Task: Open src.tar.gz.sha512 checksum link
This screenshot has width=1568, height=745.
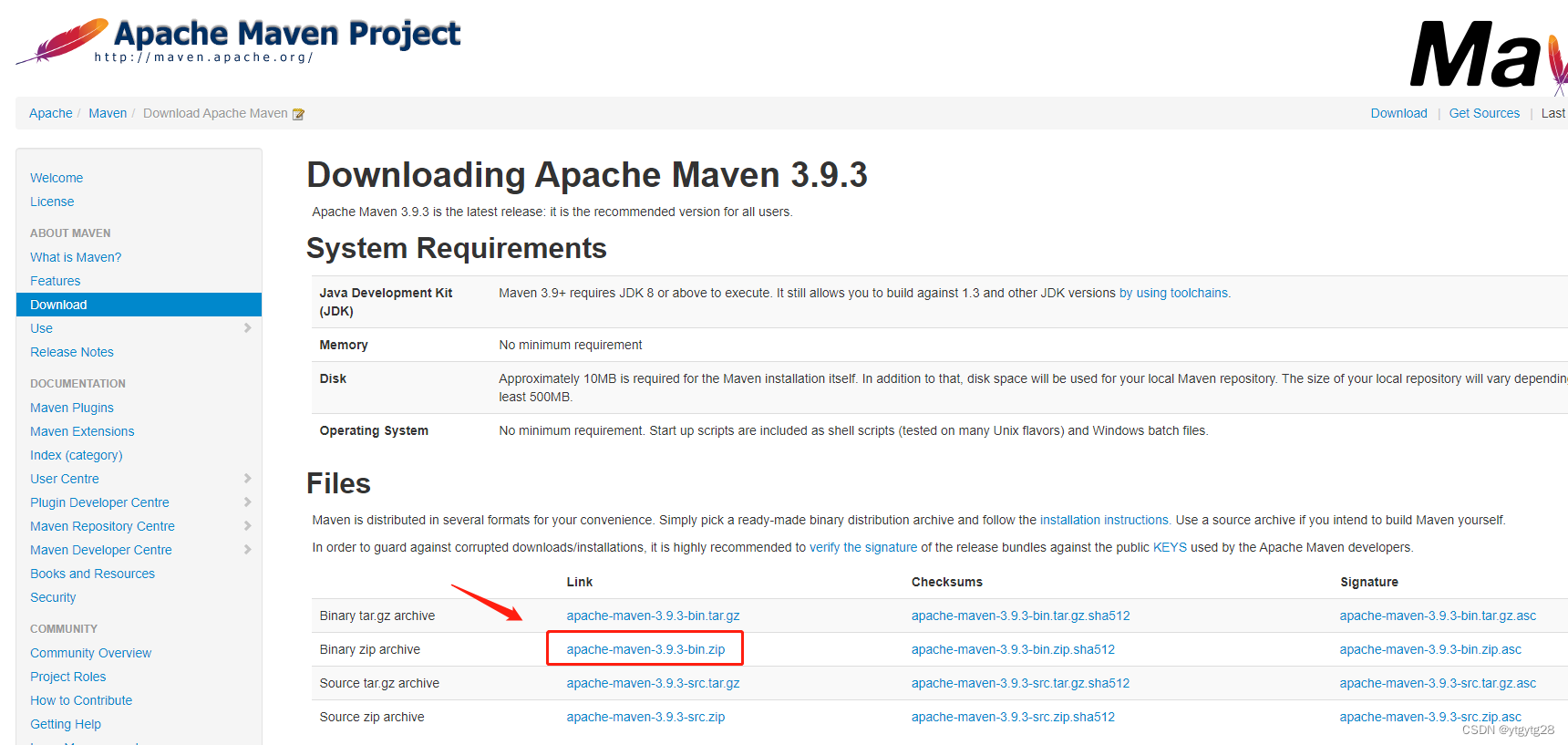Action: click(x=1021, y=683)
